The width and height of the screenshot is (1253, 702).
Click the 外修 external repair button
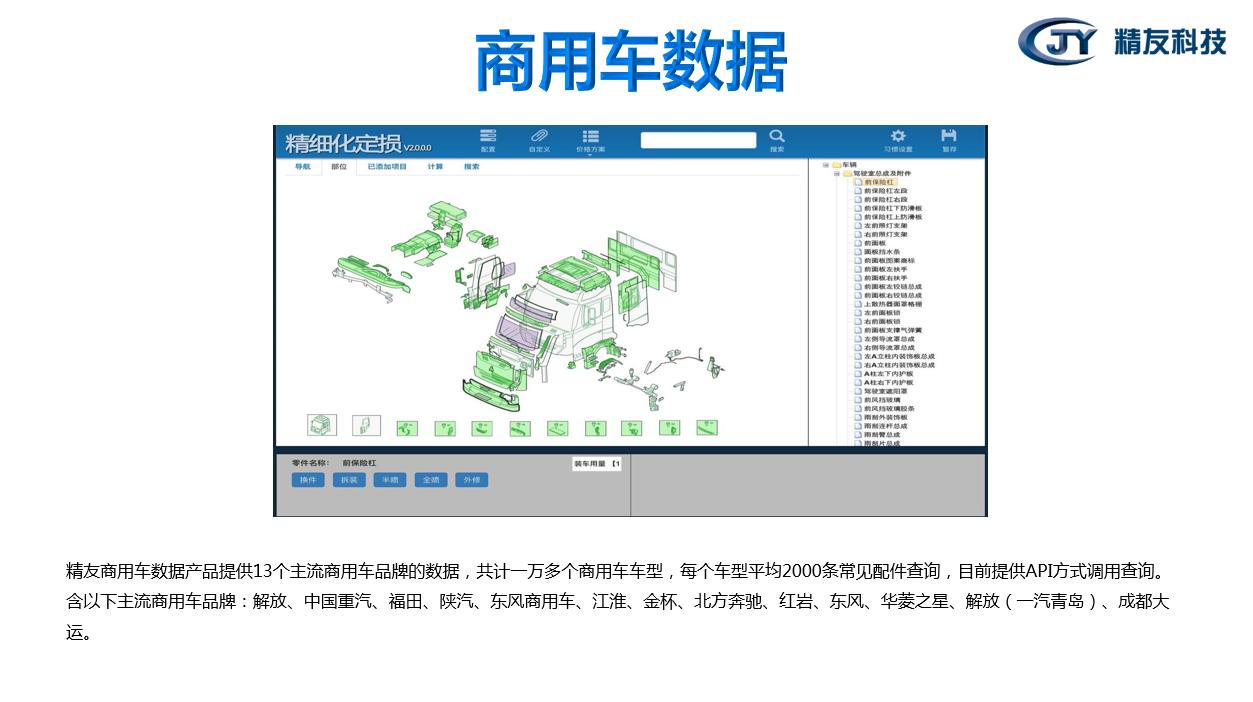tap(472, 480)
